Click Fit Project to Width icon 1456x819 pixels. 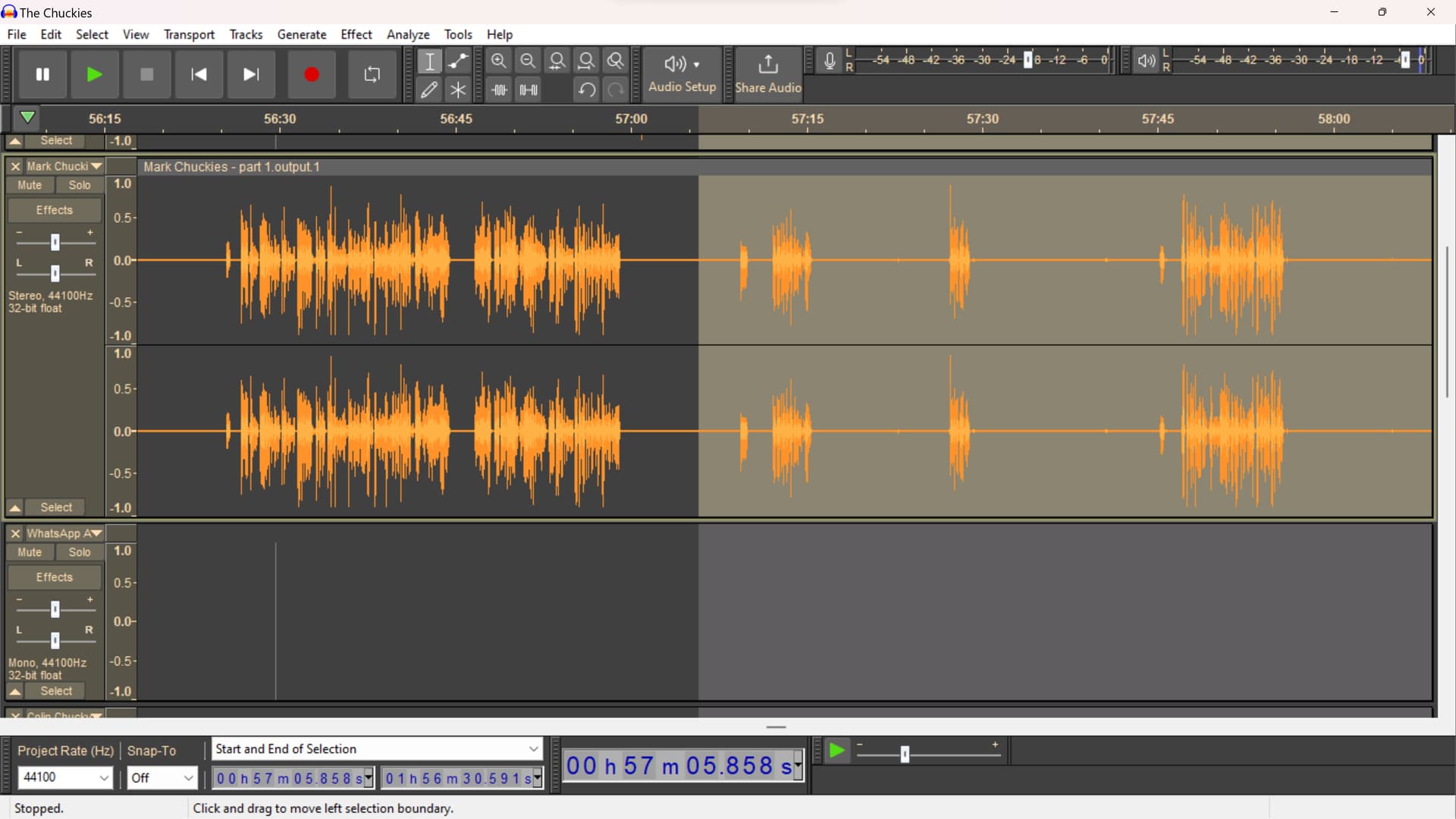[x=586, y=61]
